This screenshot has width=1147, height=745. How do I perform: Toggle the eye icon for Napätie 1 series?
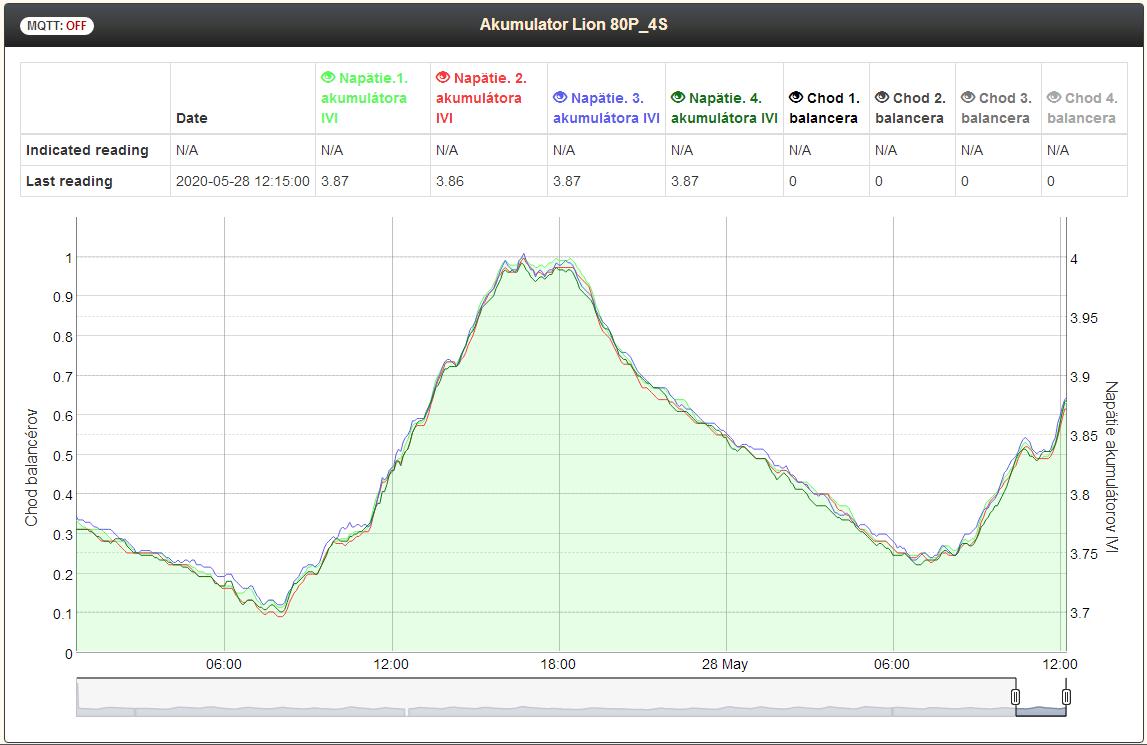(x=328, y=78)
